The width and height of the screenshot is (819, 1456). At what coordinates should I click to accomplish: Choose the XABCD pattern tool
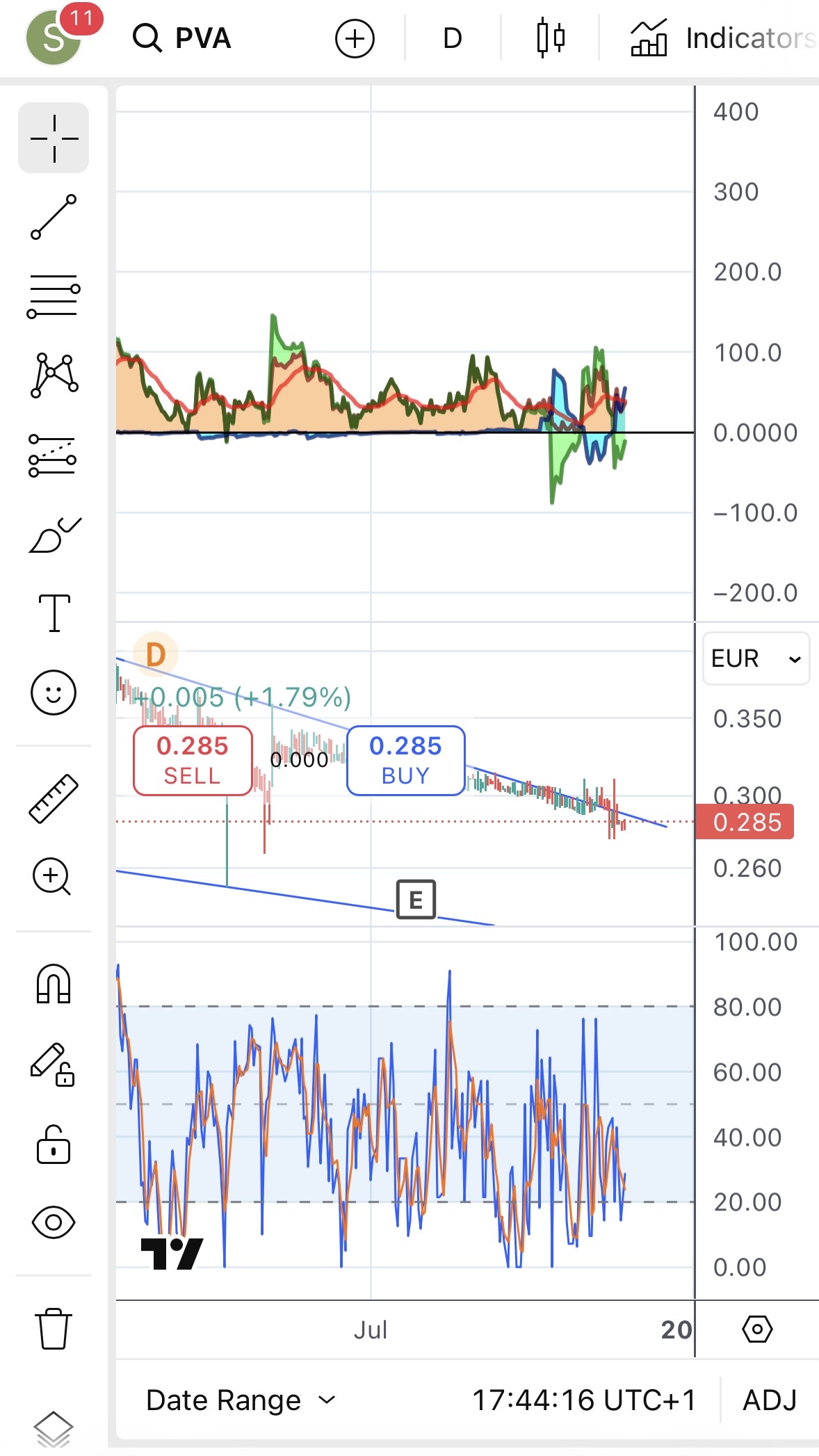coord(54,375)
